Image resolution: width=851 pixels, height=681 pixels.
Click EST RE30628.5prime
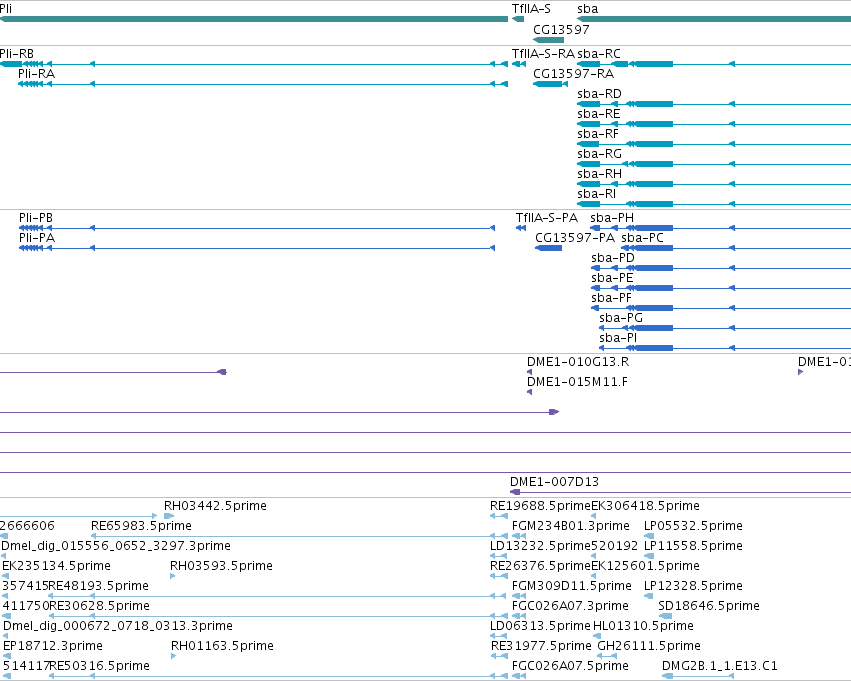(x=99, y=607)
